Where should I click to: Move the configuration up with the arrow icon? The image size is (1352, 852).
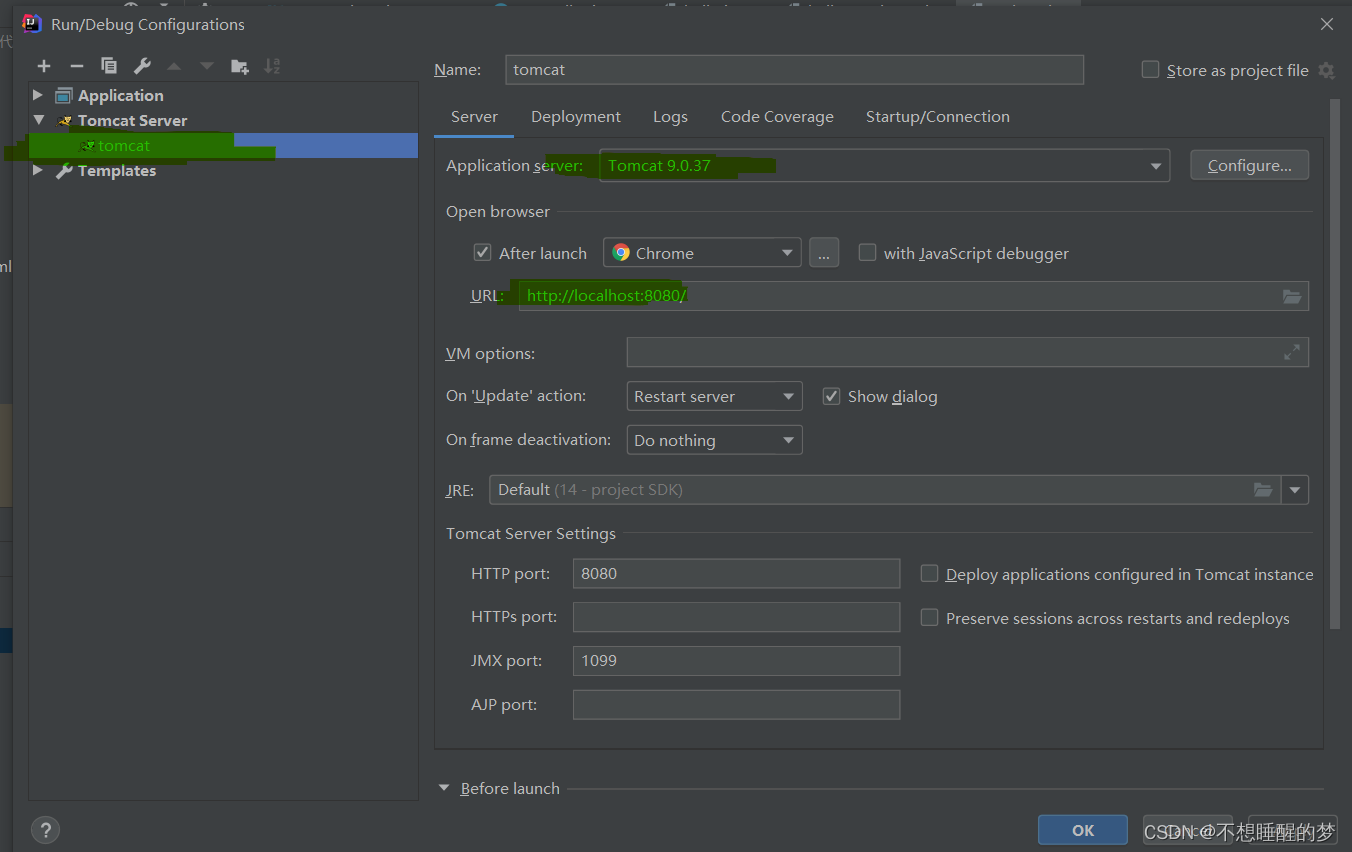click(174, 66)
